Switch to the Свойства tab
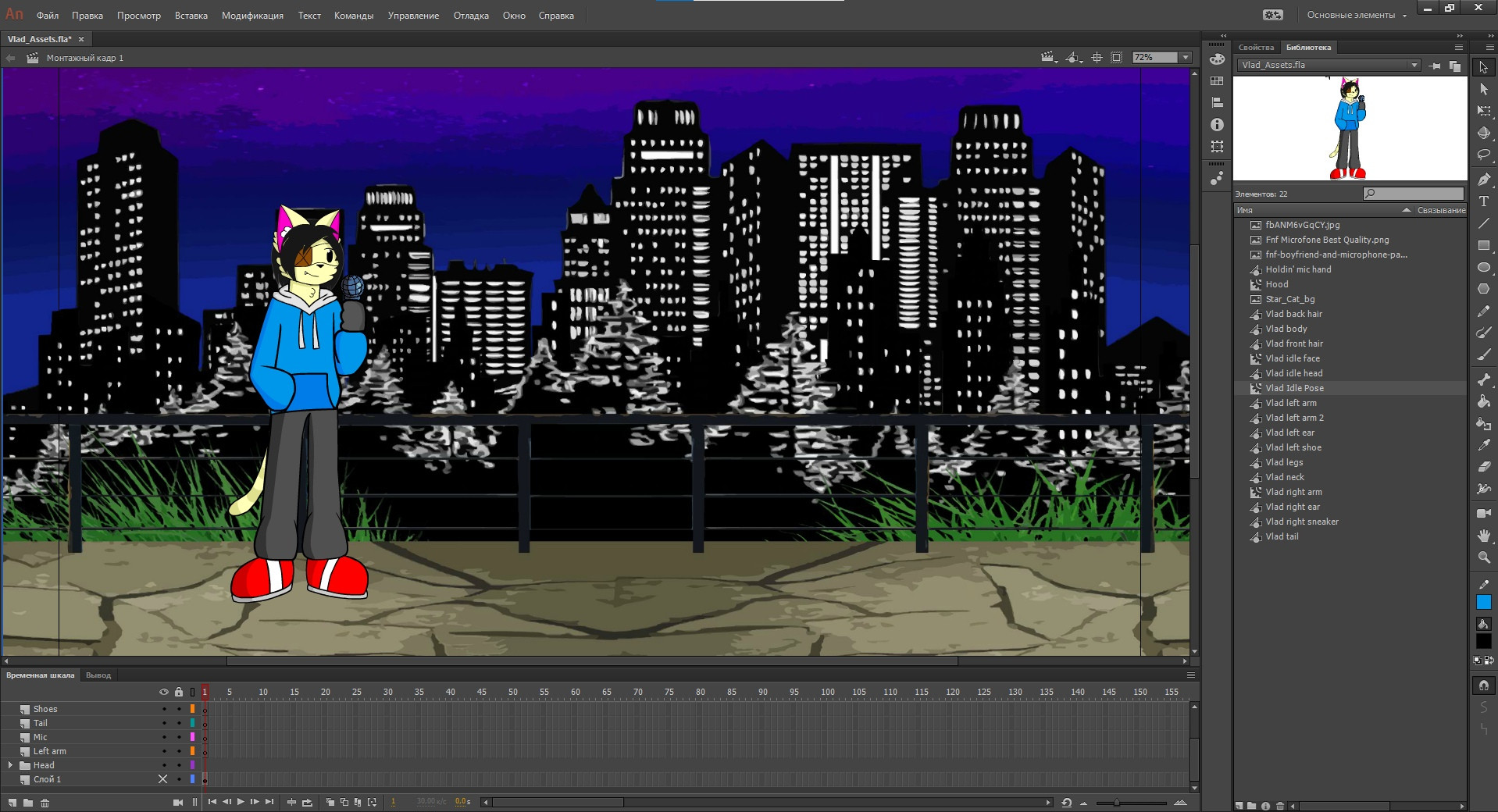The image size is (1498, 812). click(1256, 48)
